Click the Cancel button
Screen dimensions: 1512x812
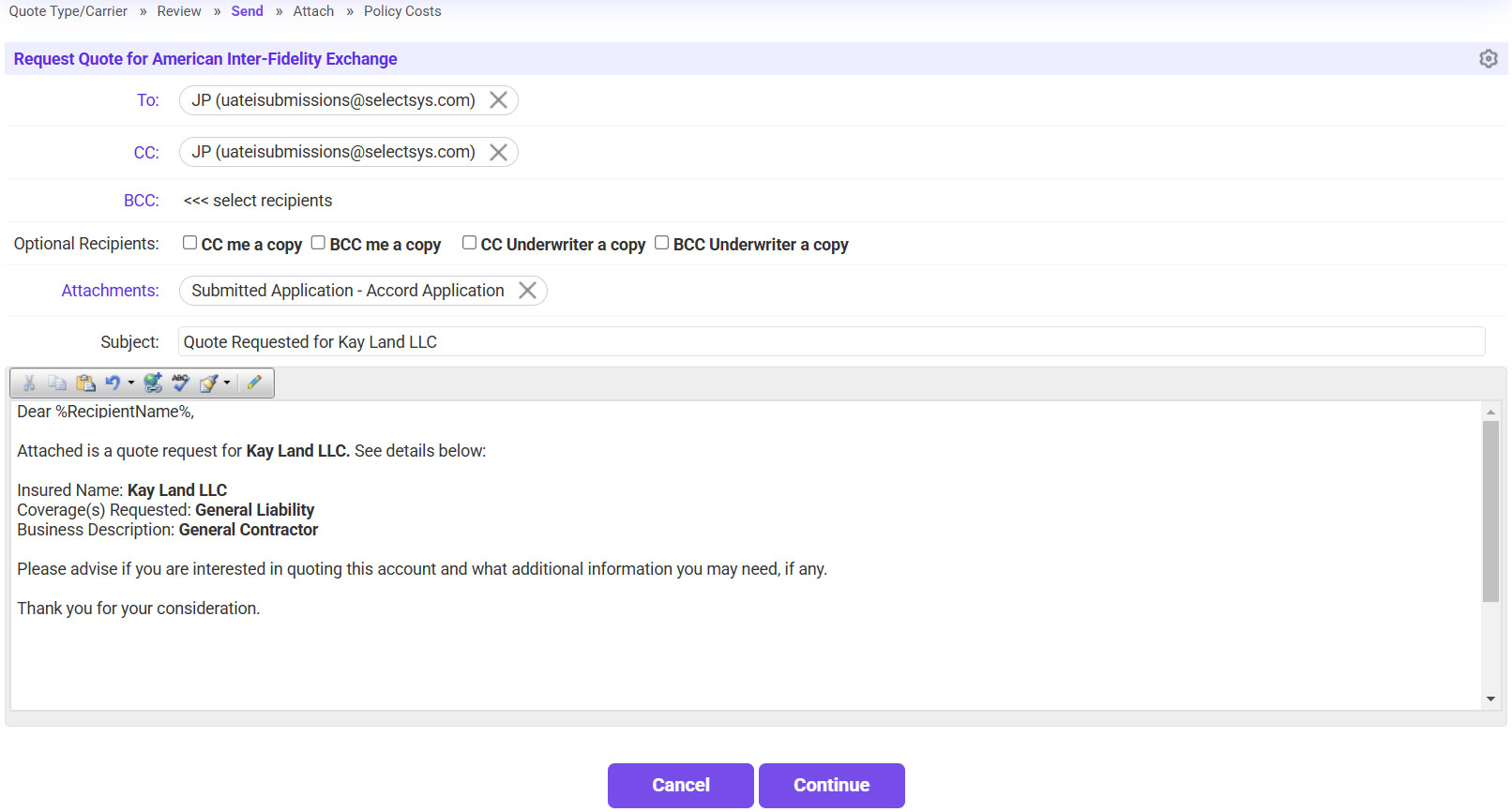(680, 786)
